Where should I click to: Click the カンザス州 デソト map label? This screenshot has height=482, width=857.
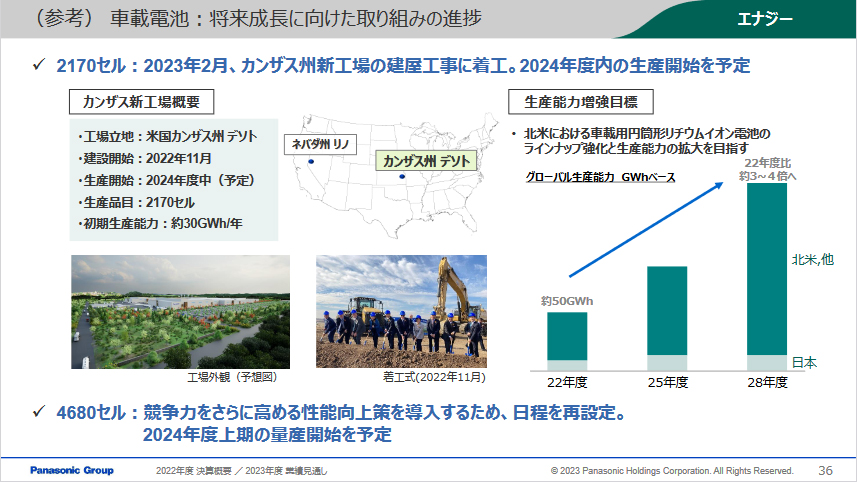click(426, 161)
